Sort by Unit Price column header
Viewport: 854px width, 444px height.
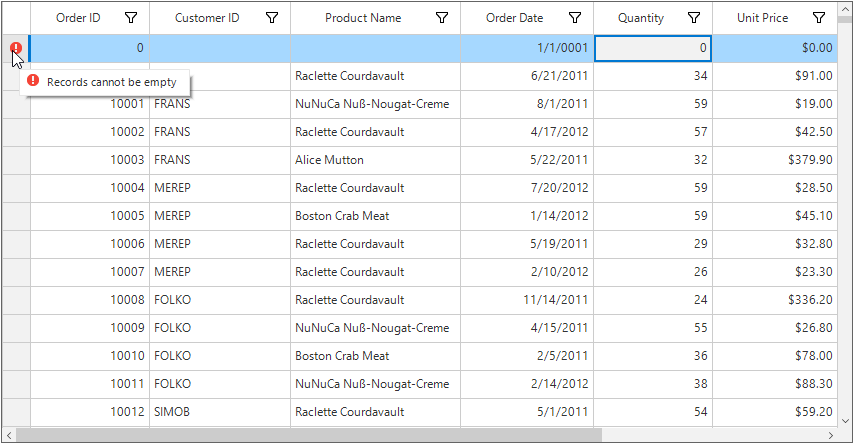[x=762, y=18]
